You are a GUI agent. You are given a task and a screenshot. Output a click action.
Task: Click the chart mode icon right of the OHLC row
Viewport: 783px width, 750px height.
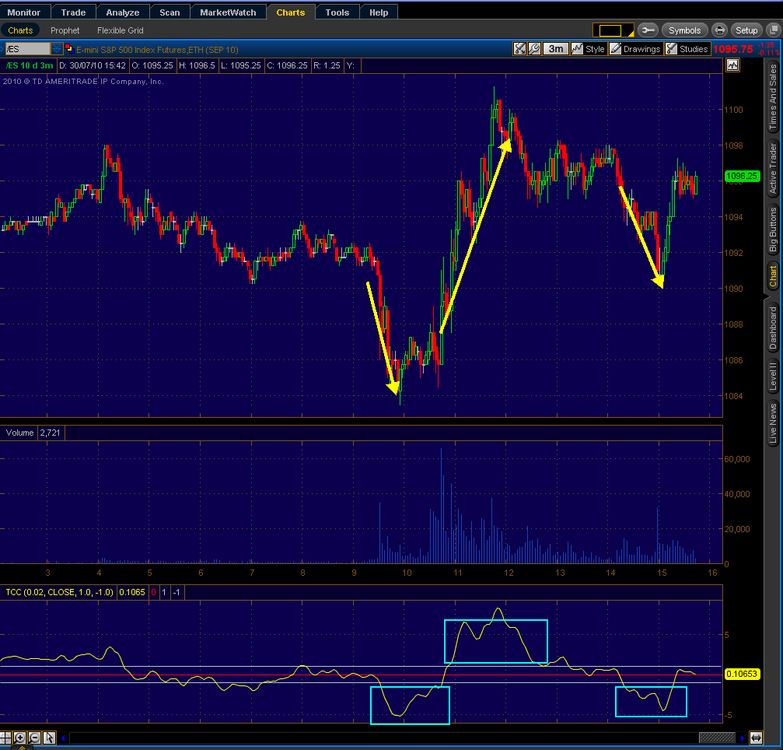click(733, 65)
